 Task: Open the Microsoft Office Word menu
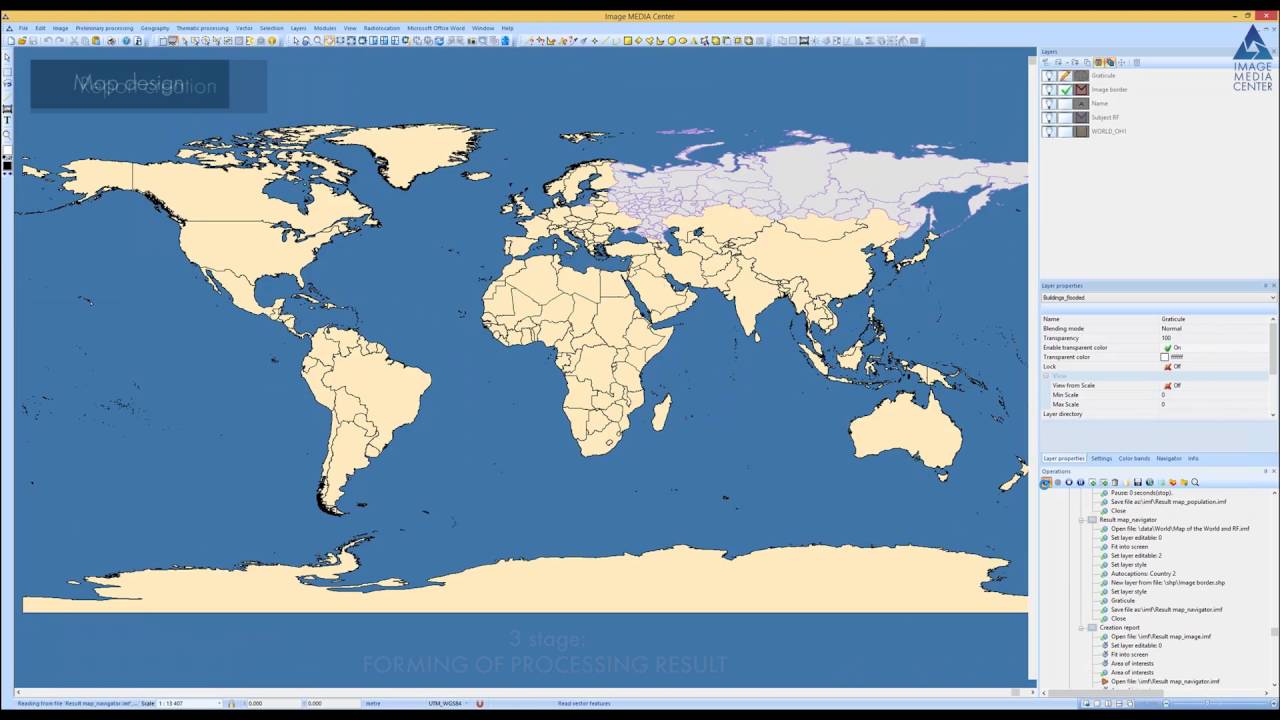tap(436, 28)
